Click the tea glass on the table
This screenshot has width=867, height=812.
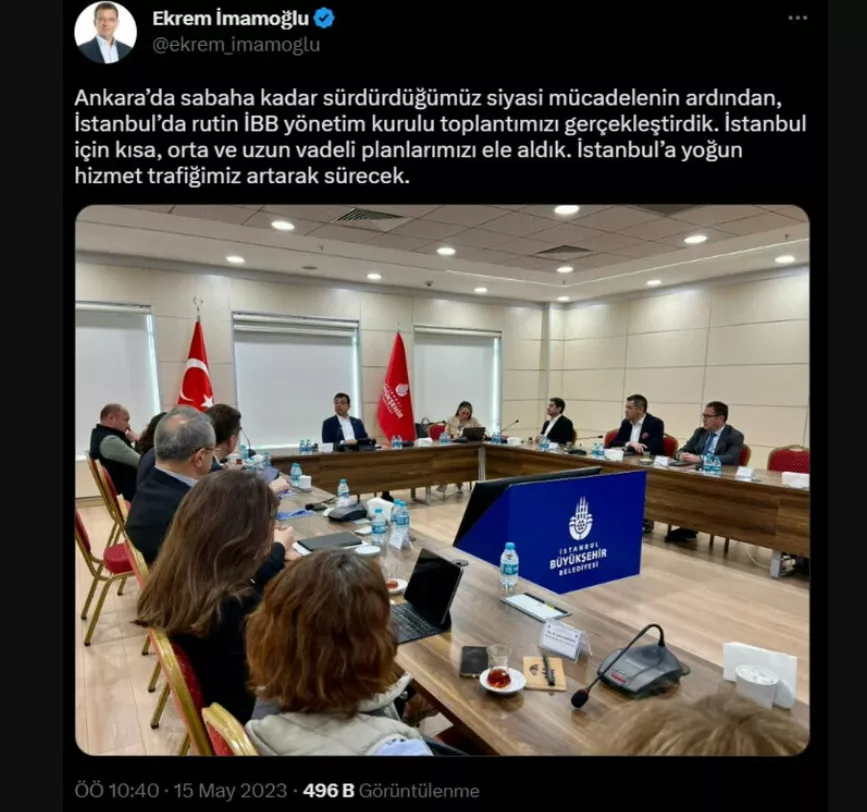[497, 667]
